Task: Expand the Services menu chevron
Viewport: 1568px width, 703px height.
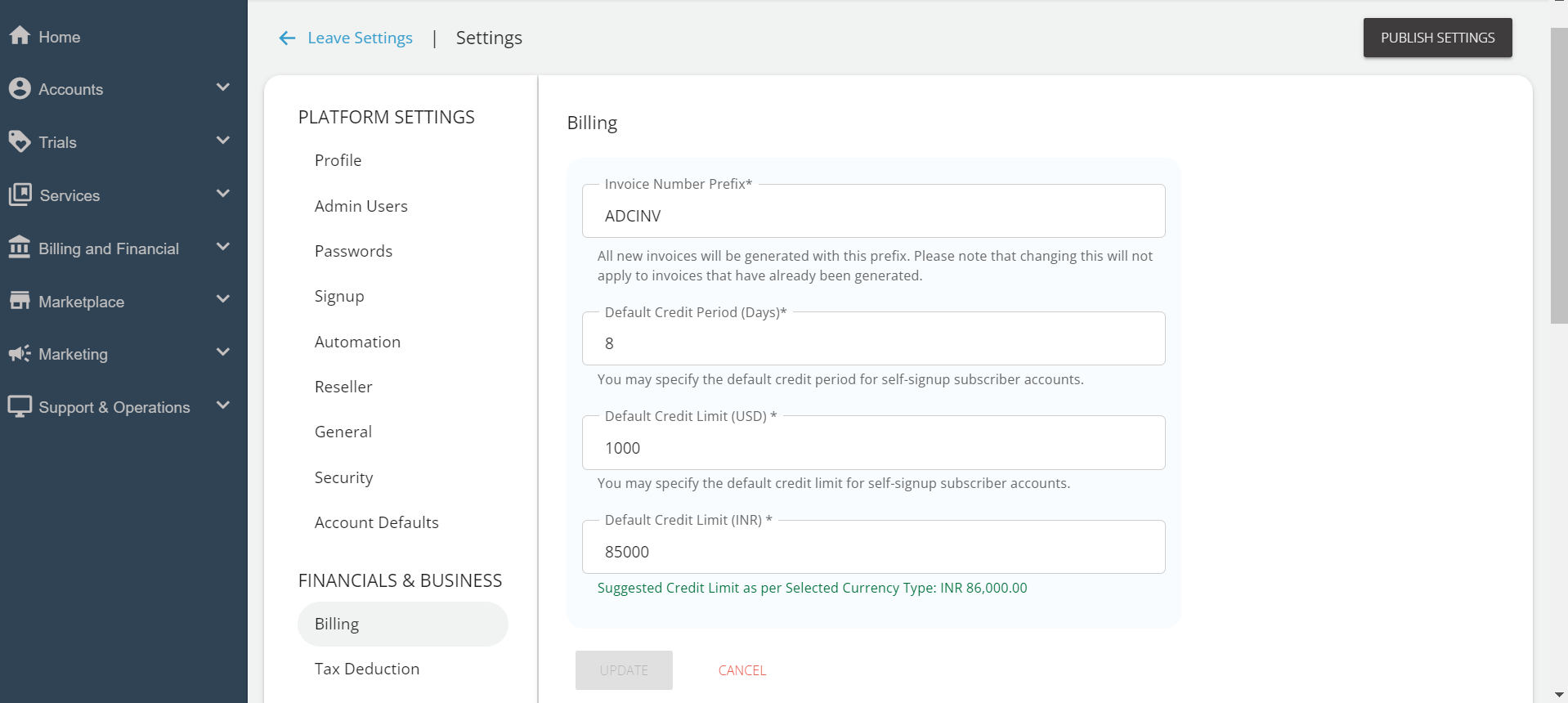Action: click(x=222, y=194)
